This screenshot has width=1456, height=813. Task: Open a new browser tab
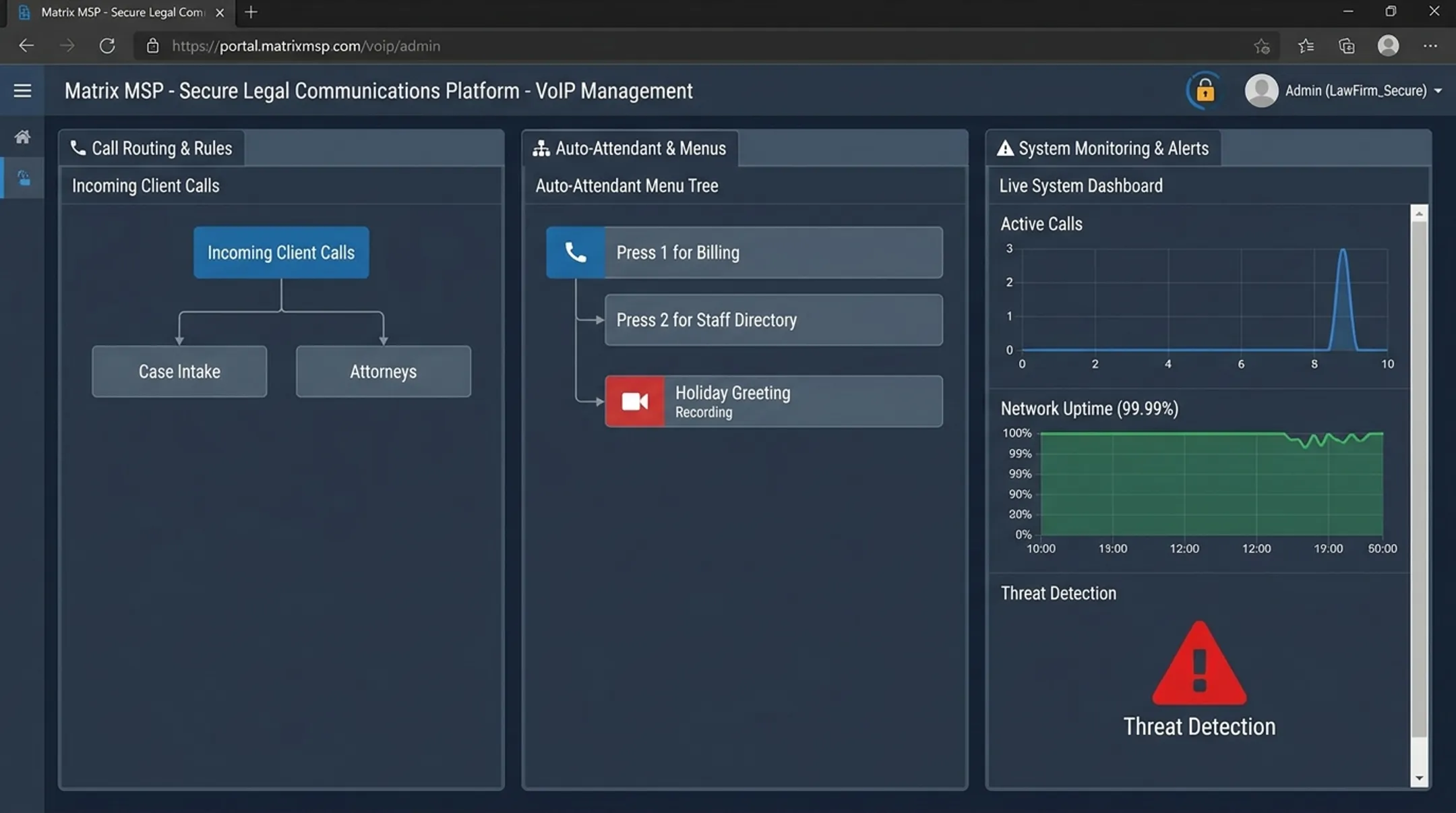point(251,12)
